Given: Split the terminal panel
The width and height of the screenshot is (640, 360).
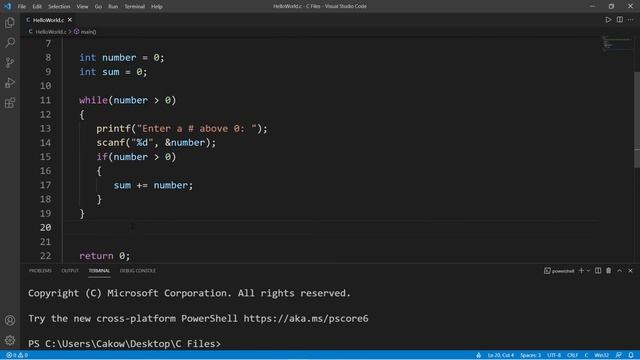Looking at the screenshot, I should pyautogui.click(x=598, y=271).
